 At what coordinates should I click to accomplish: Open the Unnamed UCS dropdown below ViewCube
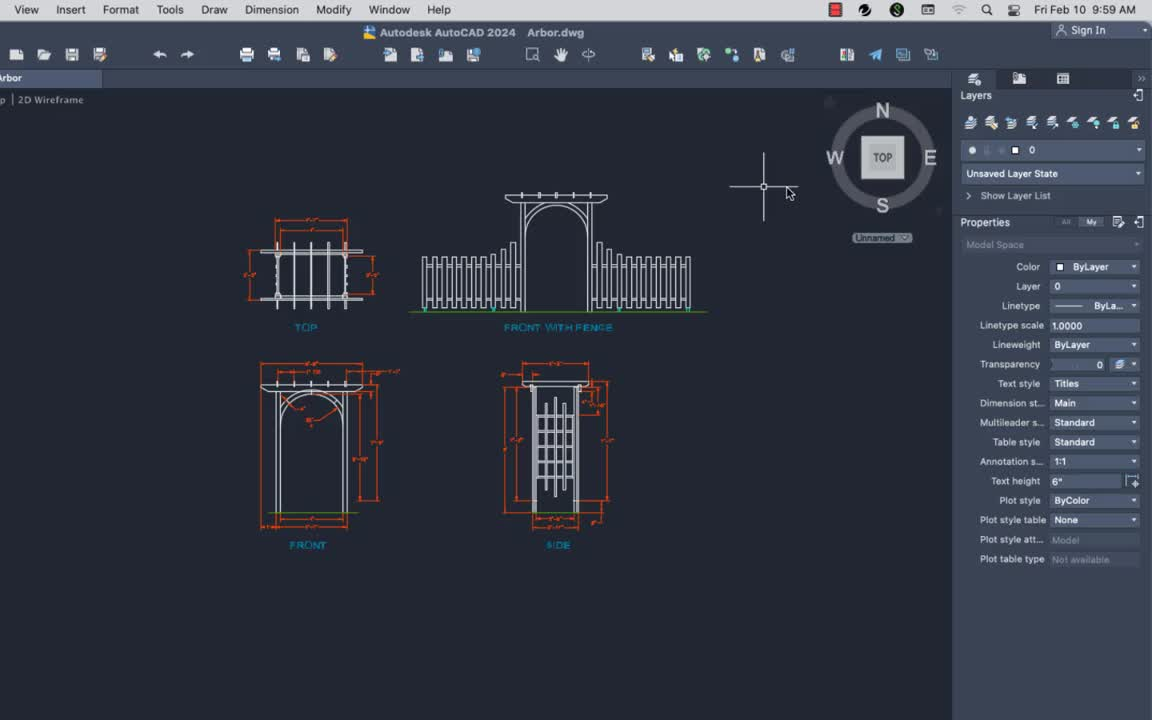tap(882, 237)
